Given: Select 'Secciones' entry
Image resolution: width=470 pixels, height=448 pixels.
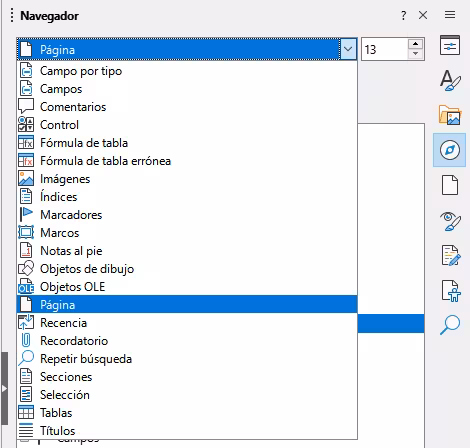Looking at the screenshot, I should [187, 377].
